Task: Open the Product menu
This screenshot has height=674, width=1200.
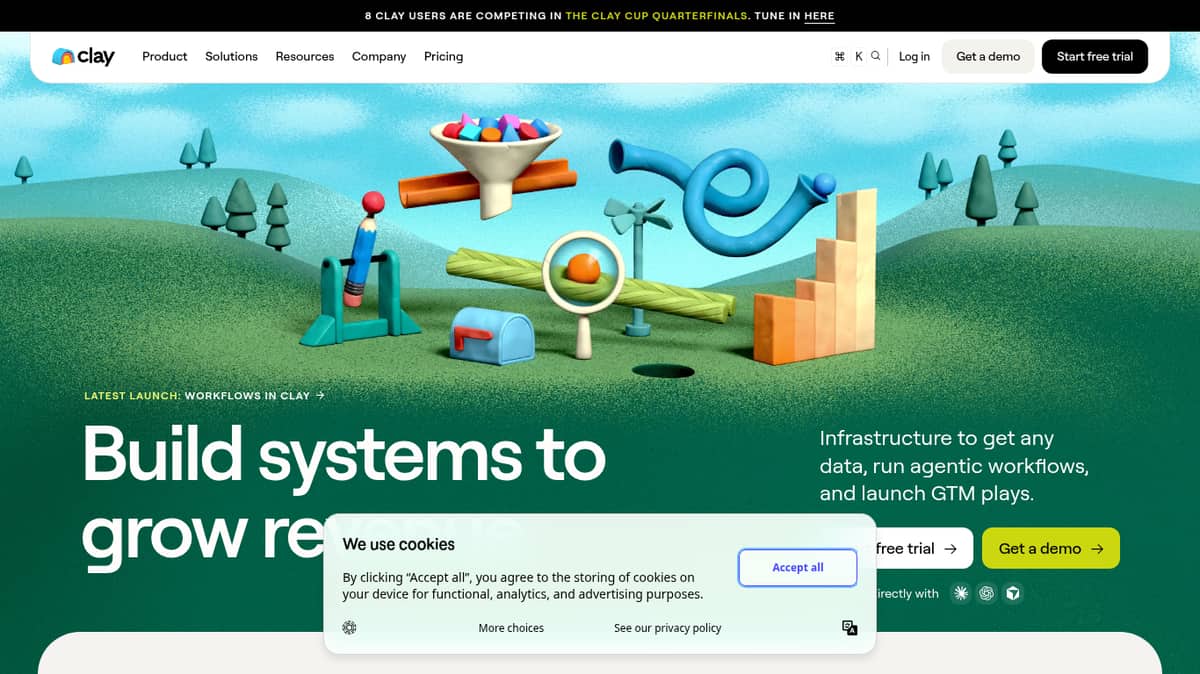Action: click(x=165, y=57)
